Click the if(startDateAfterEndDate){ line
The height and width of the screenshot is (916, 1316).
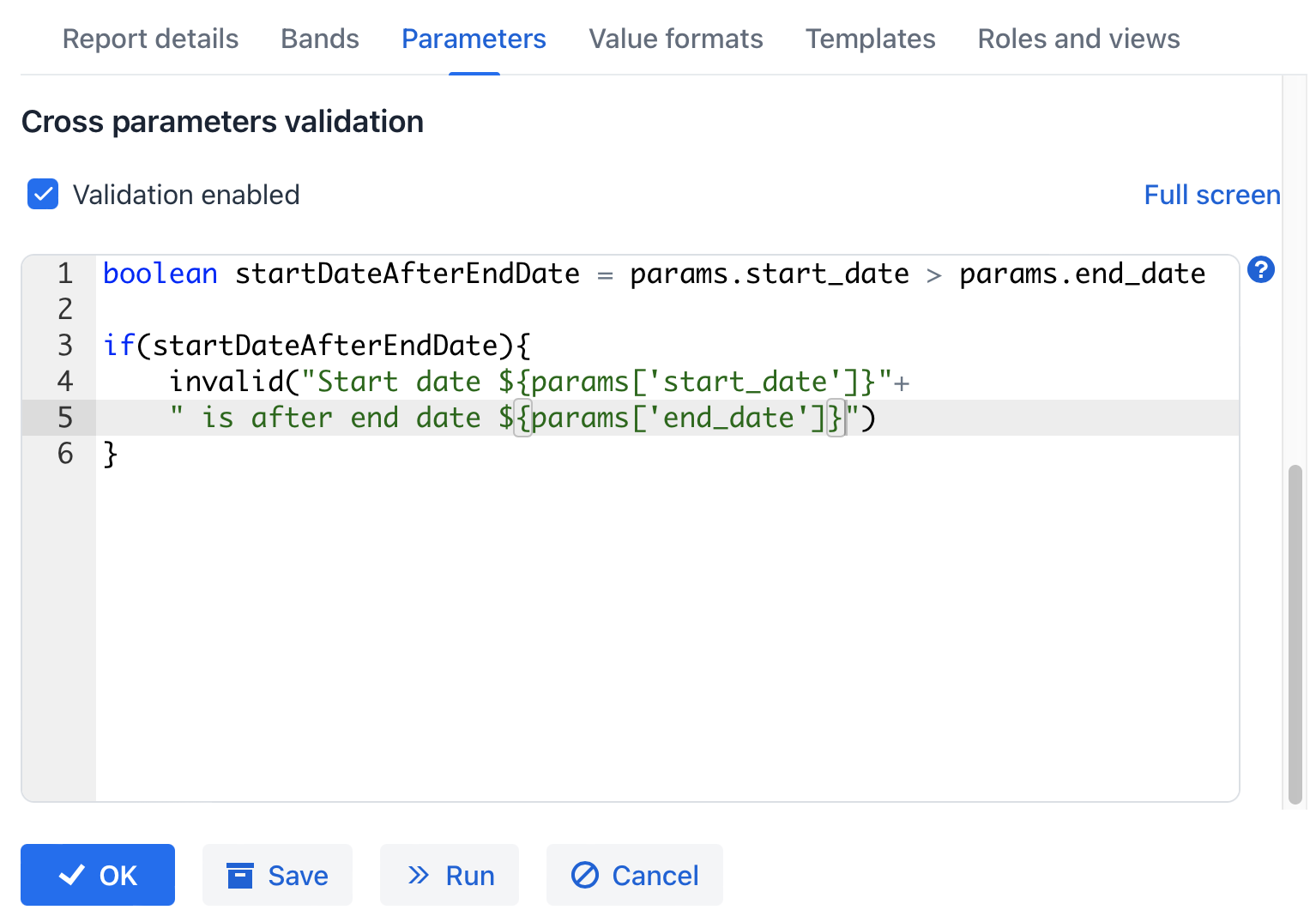pos(317,346)
